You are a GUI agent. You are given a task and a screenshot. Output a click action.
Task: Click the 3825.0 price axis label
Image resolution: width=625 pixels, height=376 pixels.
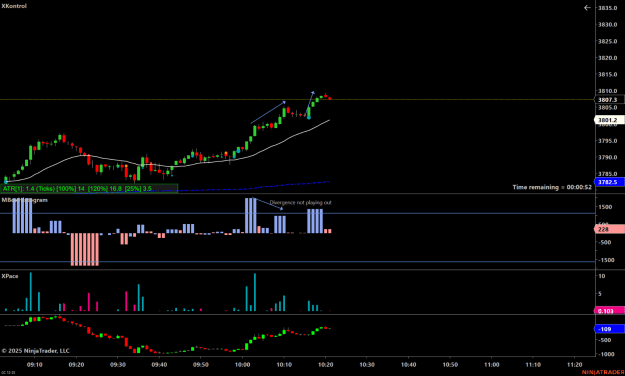[x=607, y=41]
